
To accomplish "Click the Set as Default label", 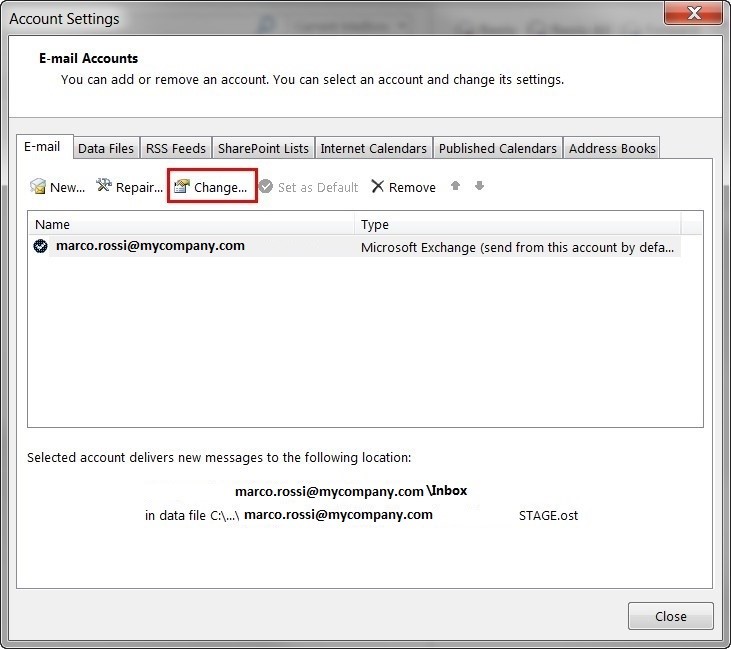I will [x=318, y=187].
